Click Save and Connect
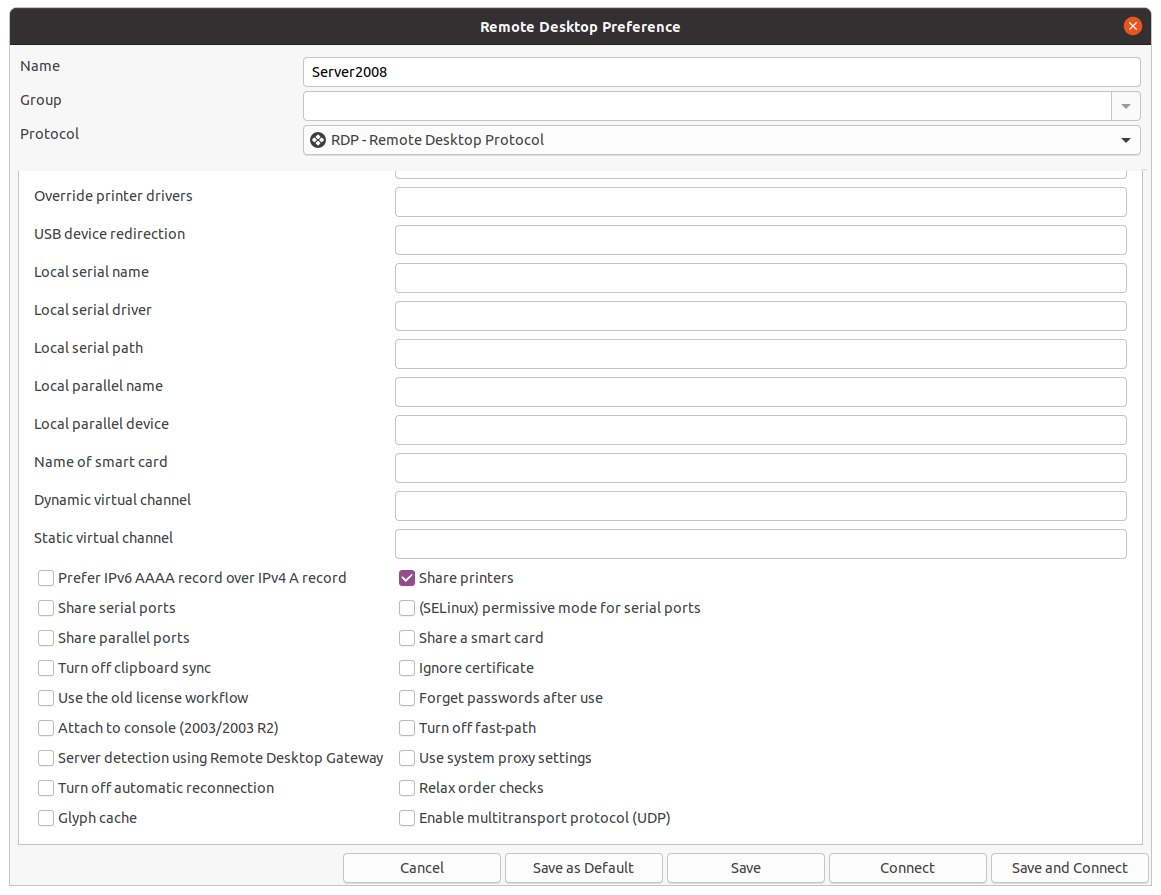This screenshot has width=1161, height=895. (x=1069, y=868)
